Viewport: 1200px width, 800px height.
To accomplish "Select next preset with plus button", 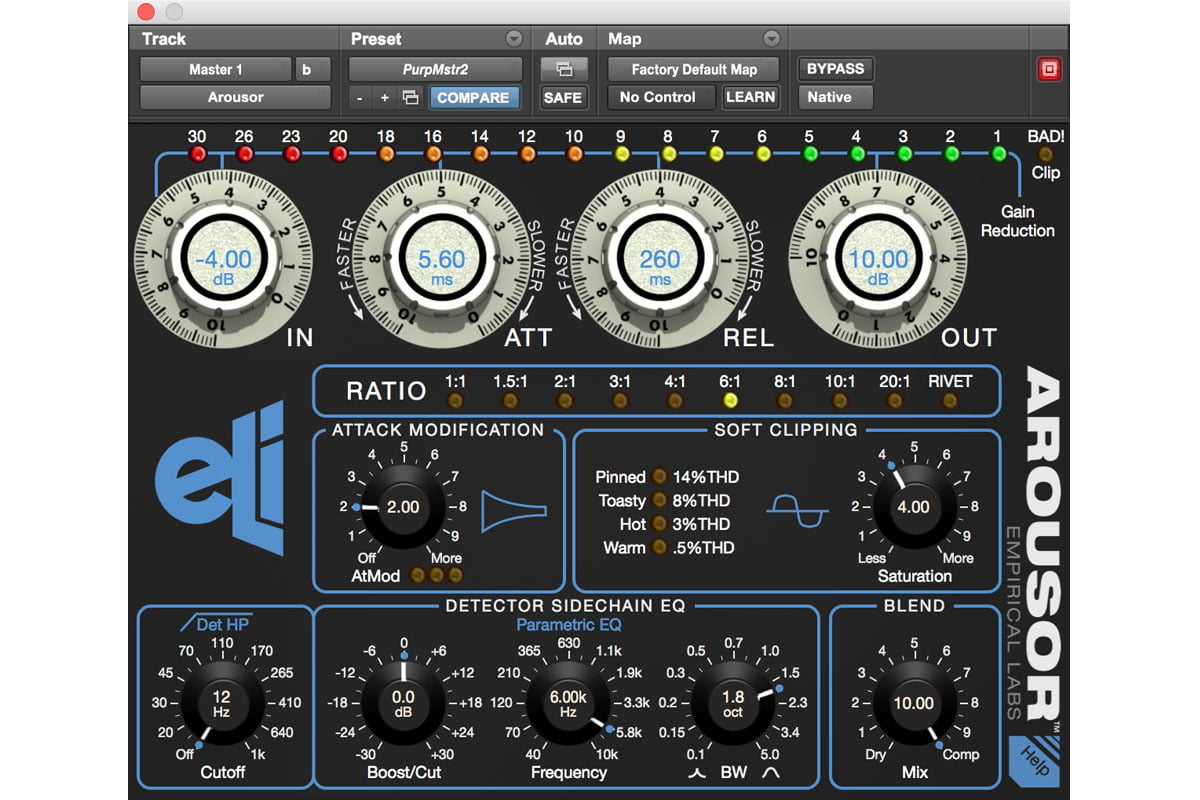I will point(384,98).
